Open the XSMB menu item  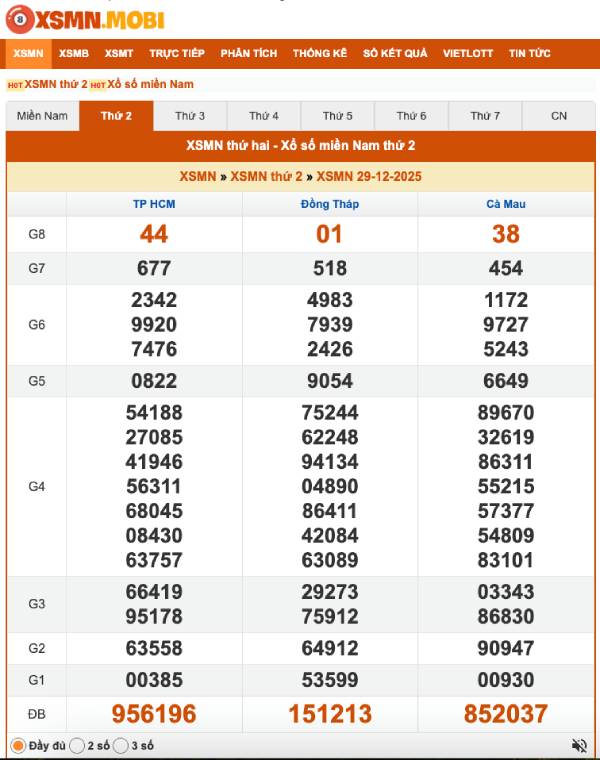click(74, 53)
